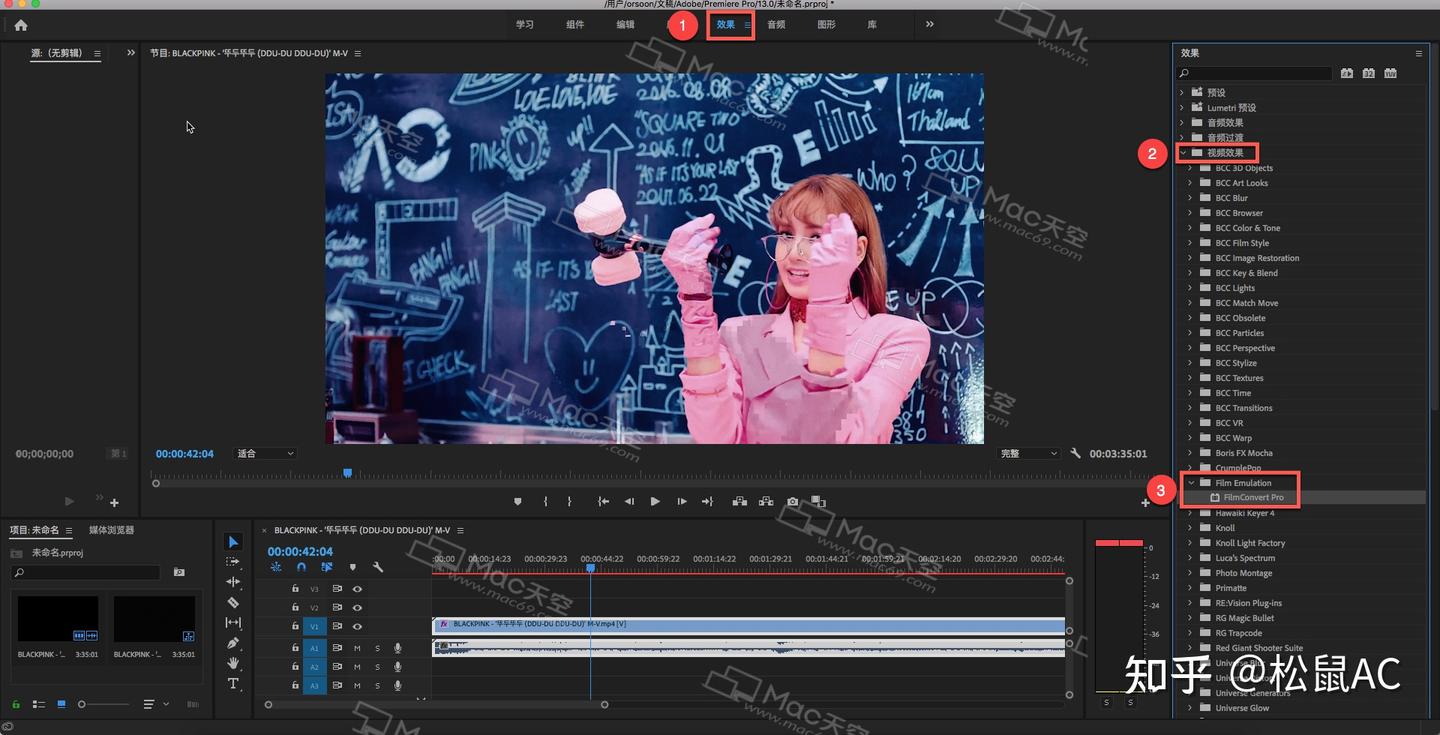Screen dimensions: 1440x735
Task: Click the Mark Out button
Action: pos(569,501)
